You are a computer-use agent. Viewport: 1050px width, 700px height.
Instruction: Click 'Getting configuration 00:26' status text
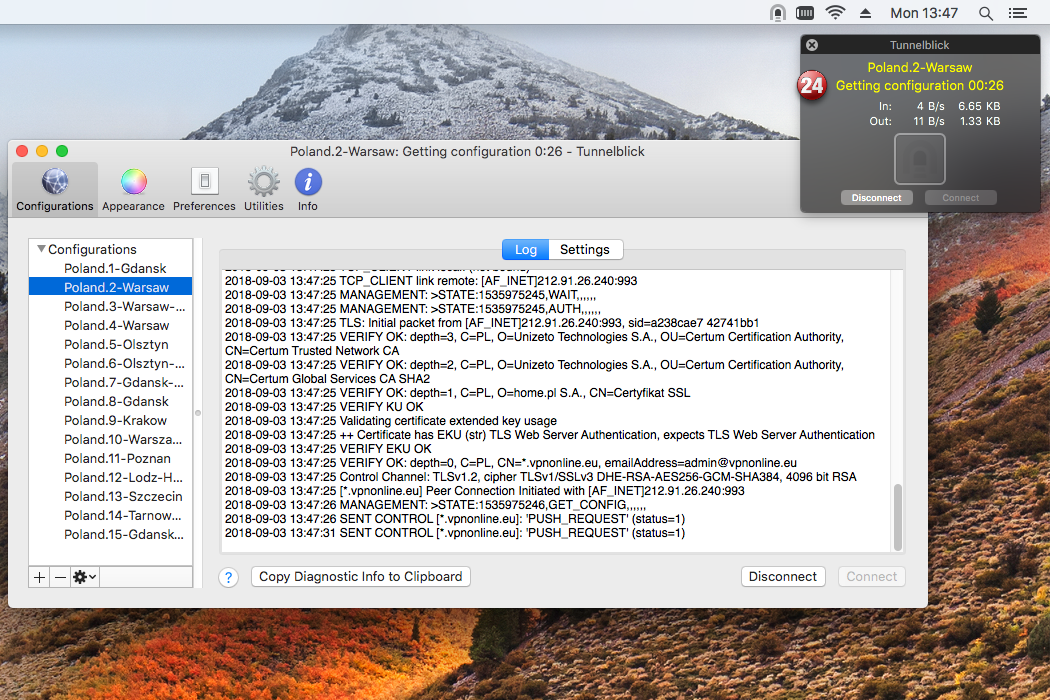(919, 85)
